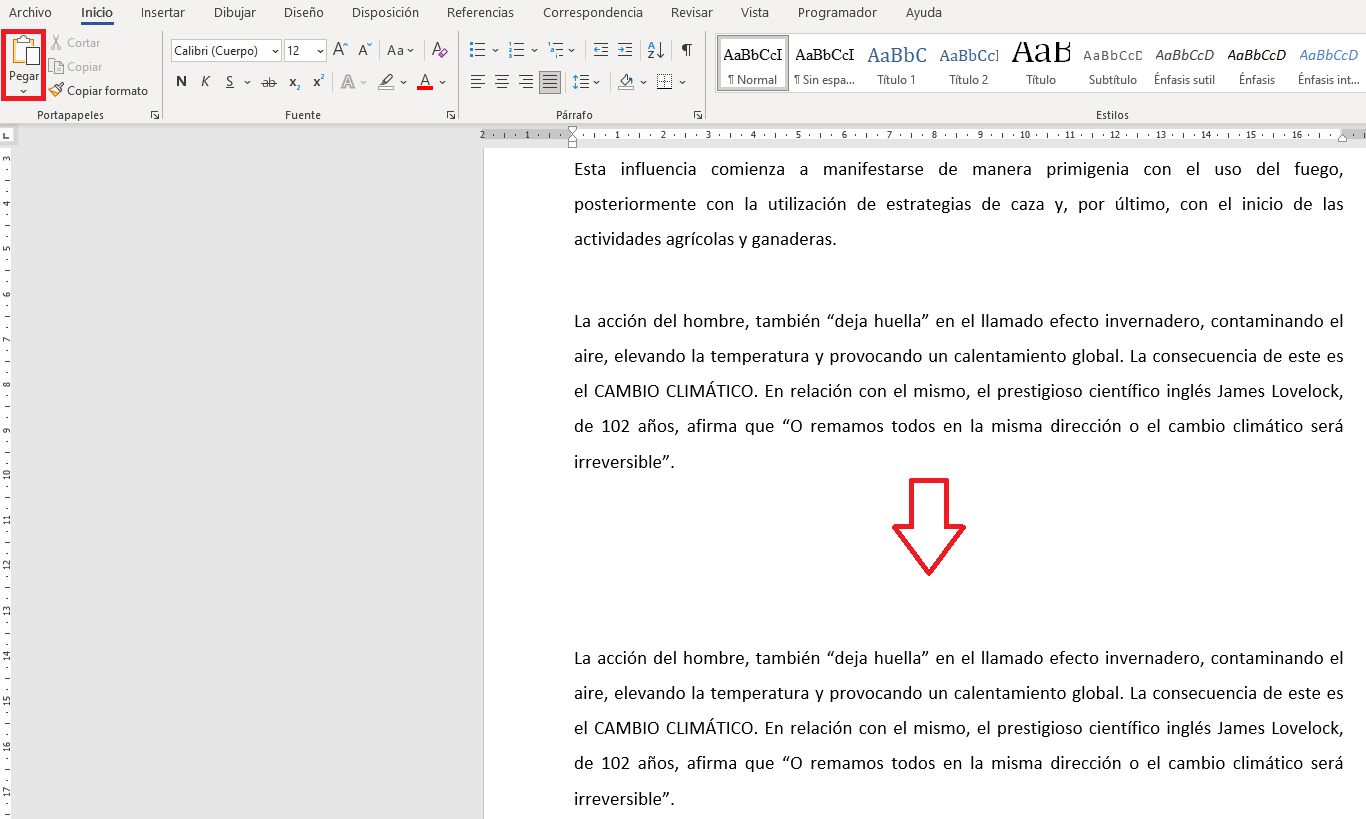Image resolution: width=1366 pixels, height=819 pixels.
Task: Apply text highlight color marker
Action: point(386,82)
